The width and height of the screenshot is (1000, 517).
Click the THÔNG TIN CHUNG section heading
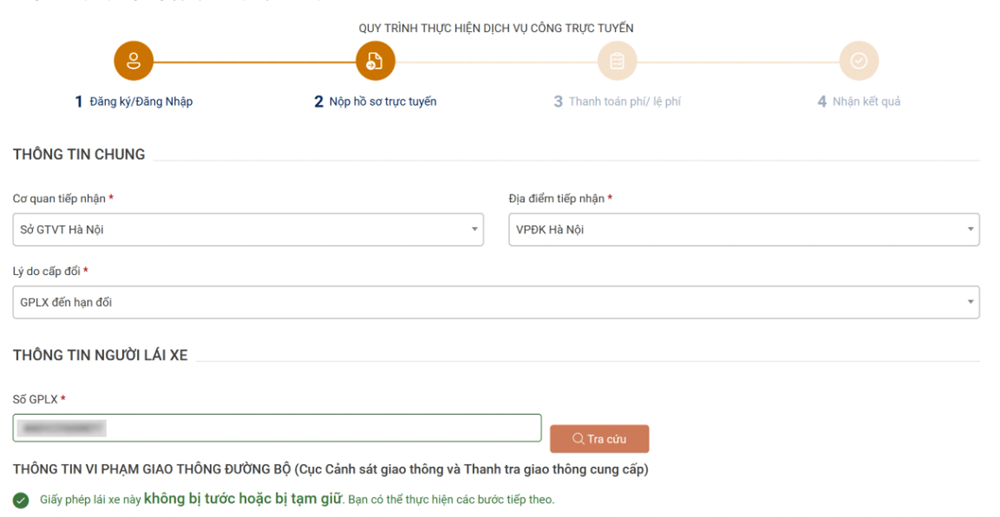point(79,154)
